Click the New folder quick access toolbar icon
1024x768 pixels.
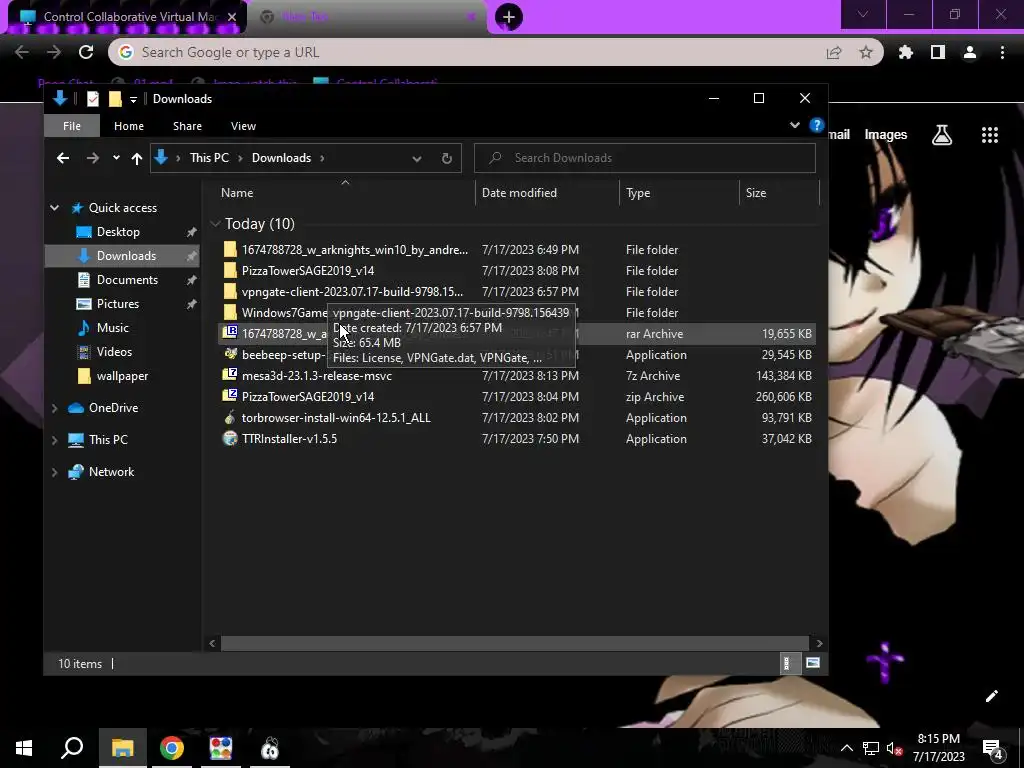pos(115,99)
